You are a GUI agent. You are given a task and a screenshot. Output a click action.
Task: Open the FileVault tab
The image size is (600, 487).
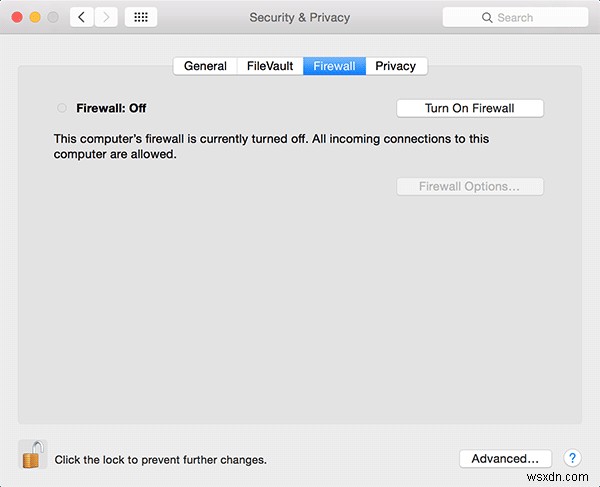point(270,66)
